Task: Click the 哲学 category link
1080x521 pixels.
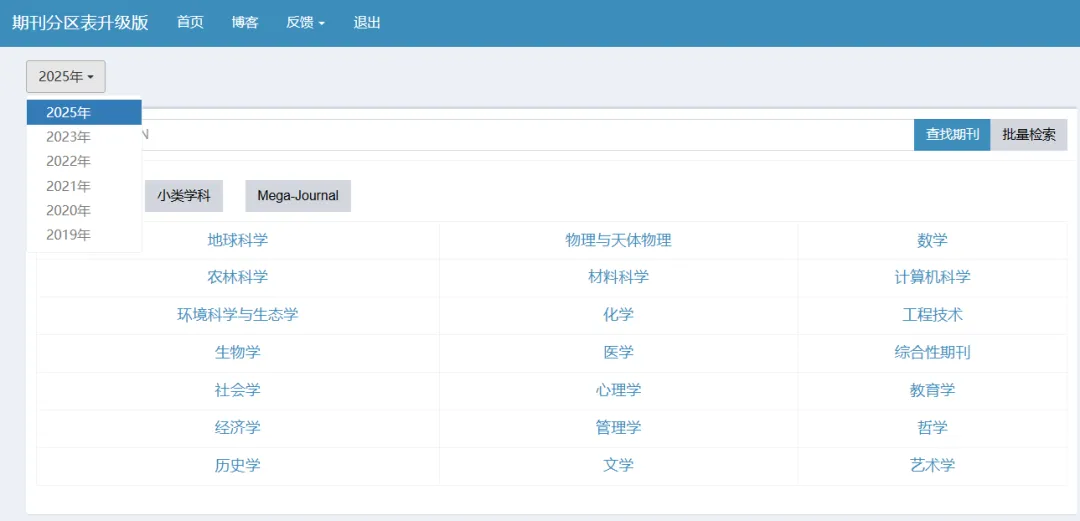Action: [932, 428]
